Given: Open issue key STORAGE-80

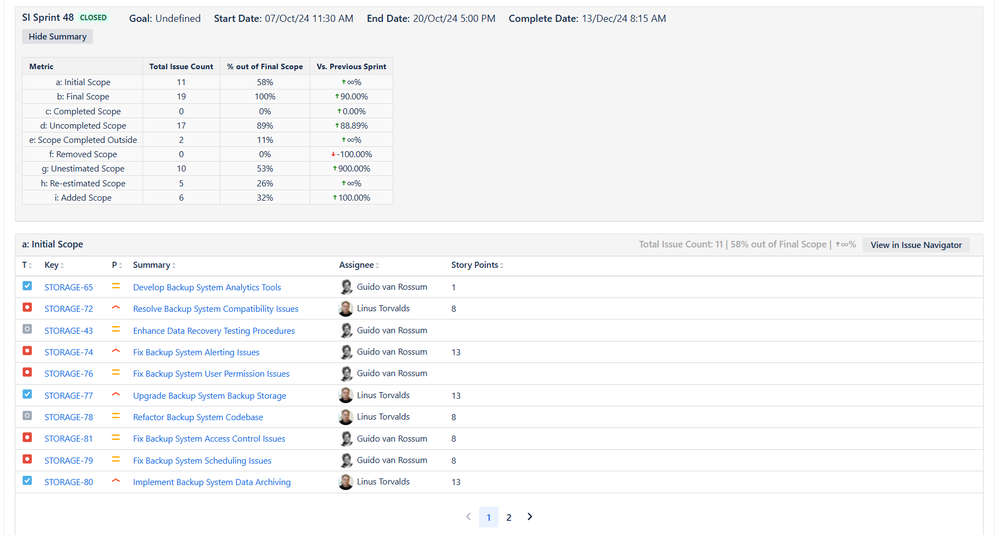Looking at the screenshot, I should click(68, 482).
